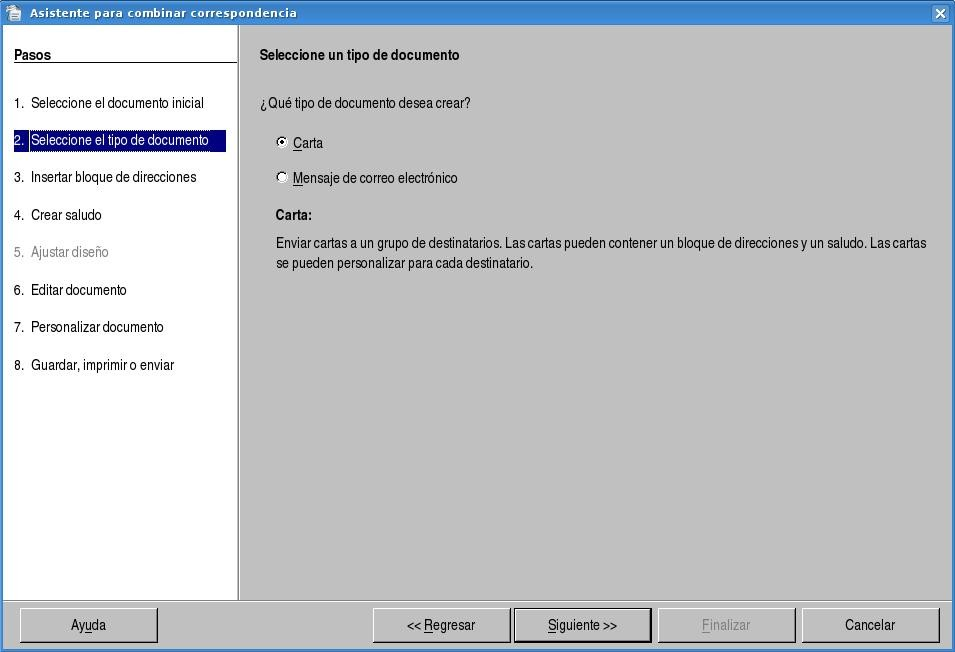The image size is (955, 652).
Task: Jump to Guardar, imprimir o enviar step
Action: point(102,365)
